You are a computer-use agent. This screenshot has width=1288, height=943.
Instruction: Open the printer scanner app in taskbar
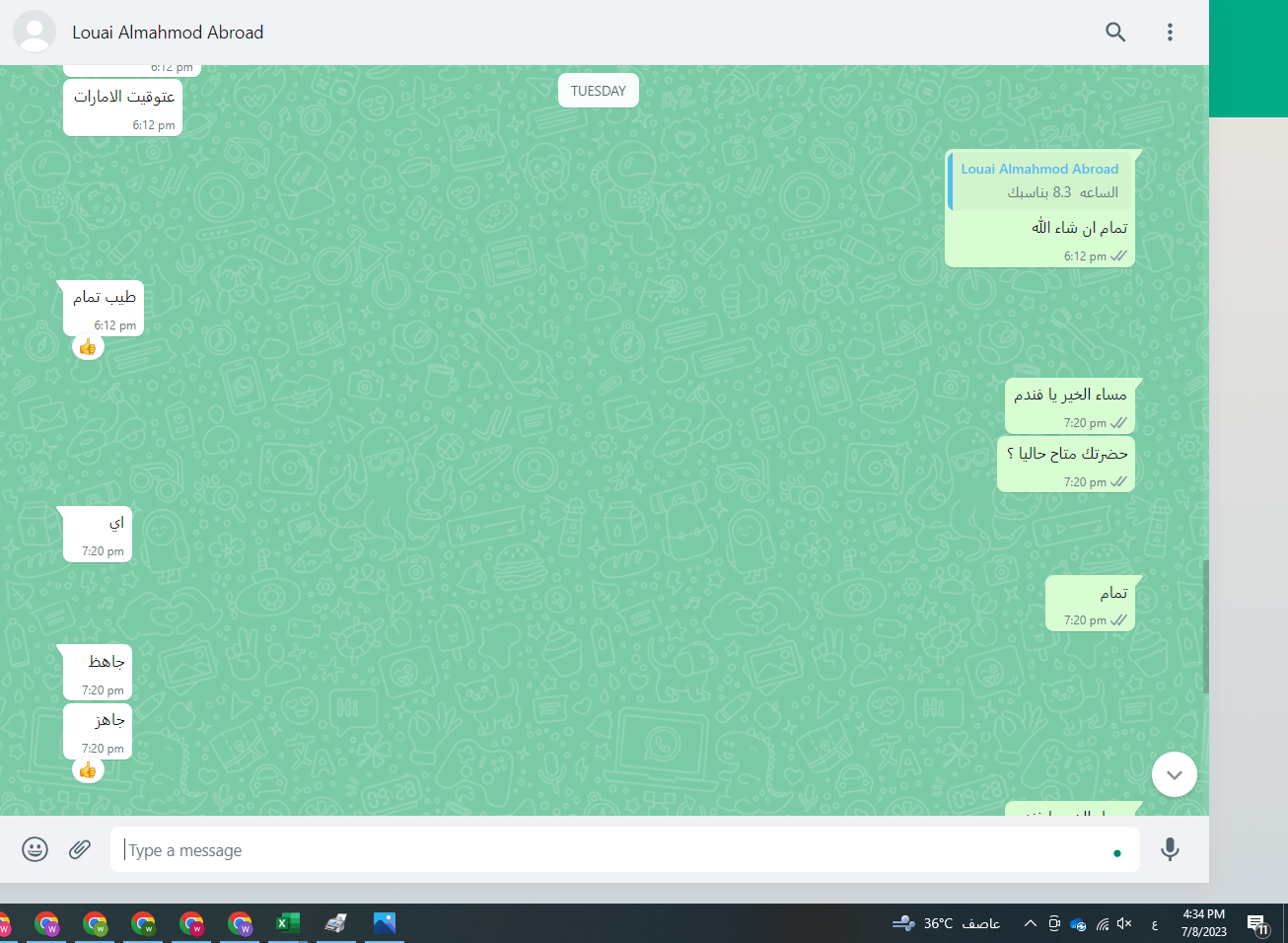pos(335,923)
